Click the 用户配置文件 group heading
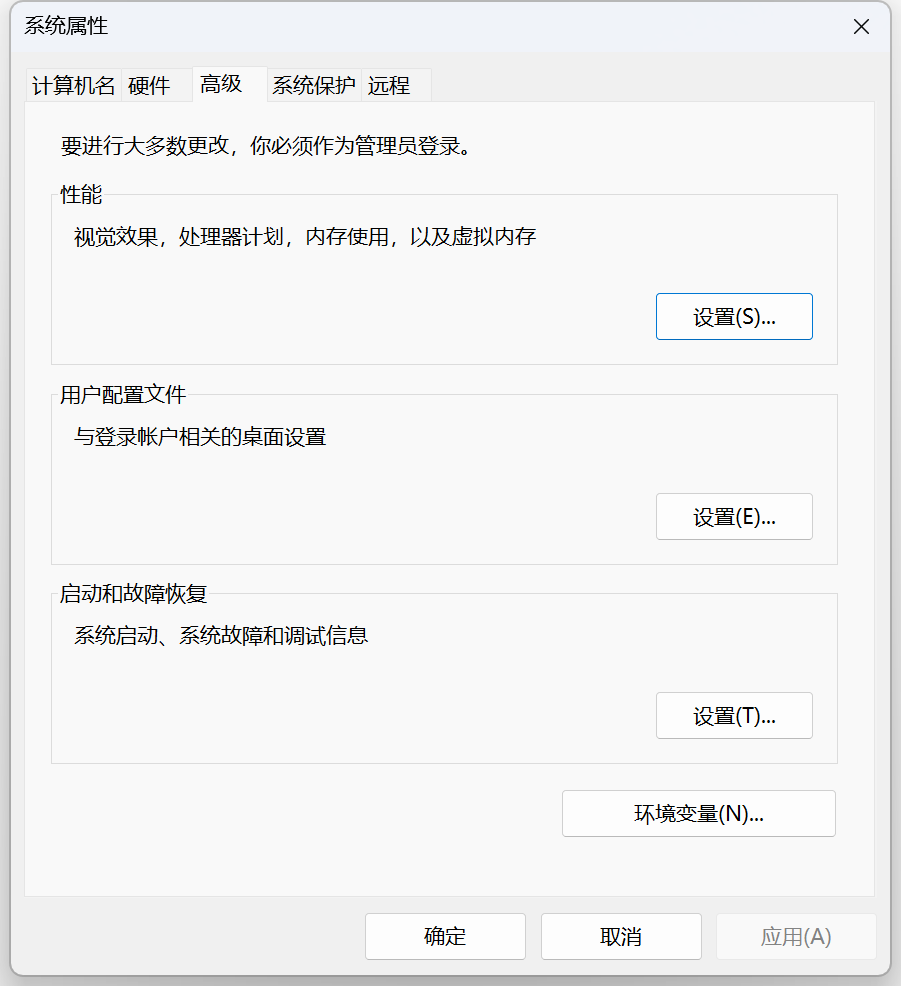The image size is (901, 986). pos(123,395)
